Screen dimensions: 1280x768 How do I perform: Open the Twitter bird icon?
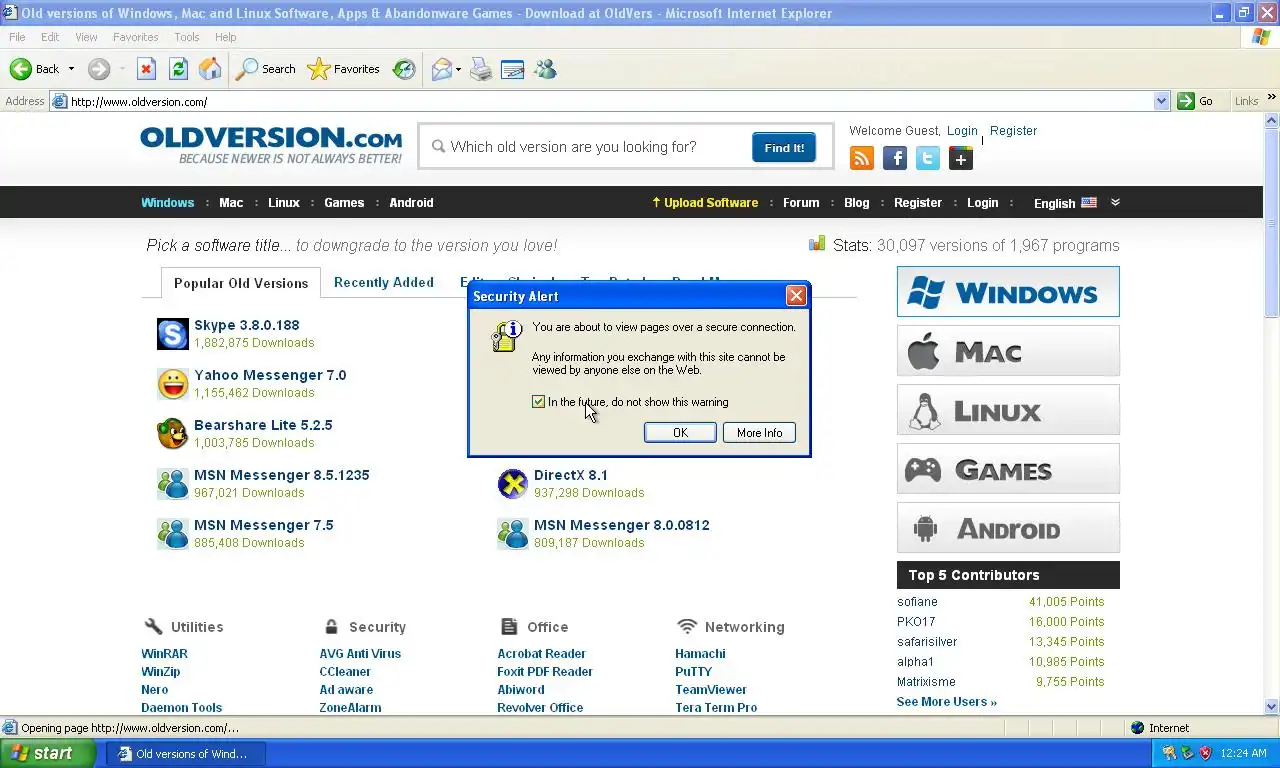coord(928,158)
